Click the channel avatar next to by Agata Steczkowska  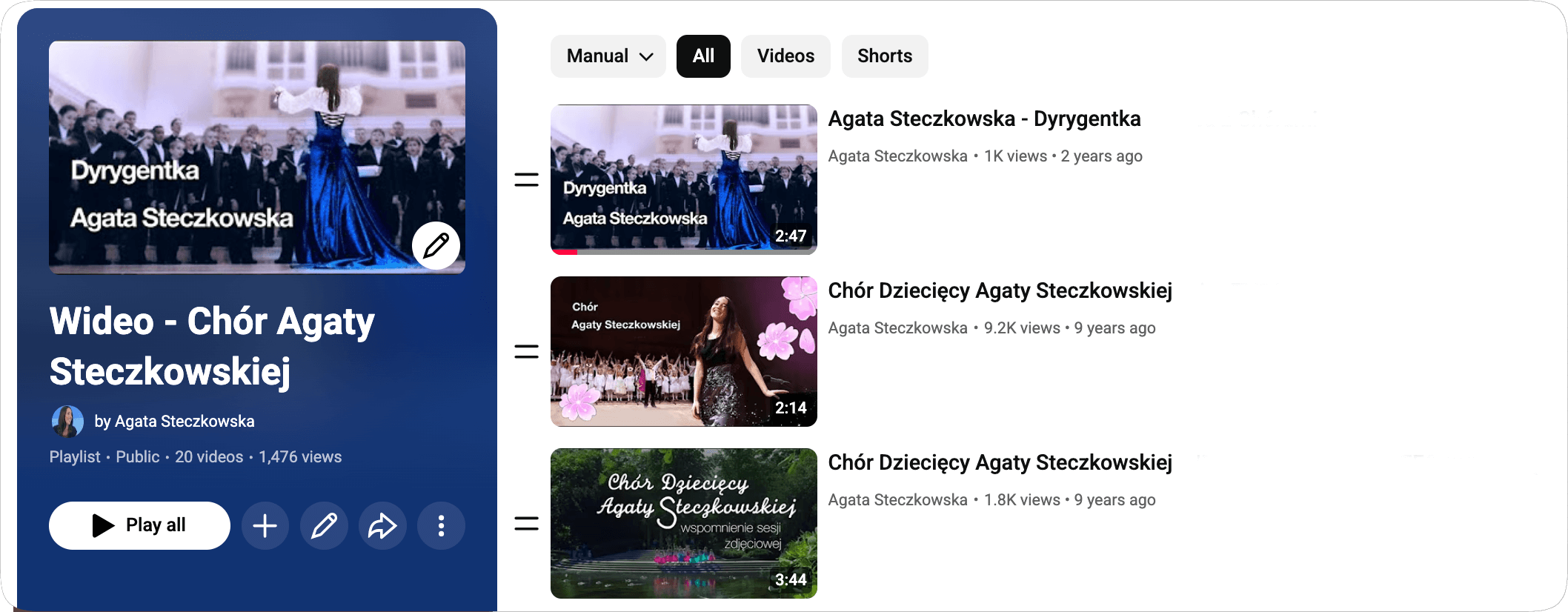67,422
